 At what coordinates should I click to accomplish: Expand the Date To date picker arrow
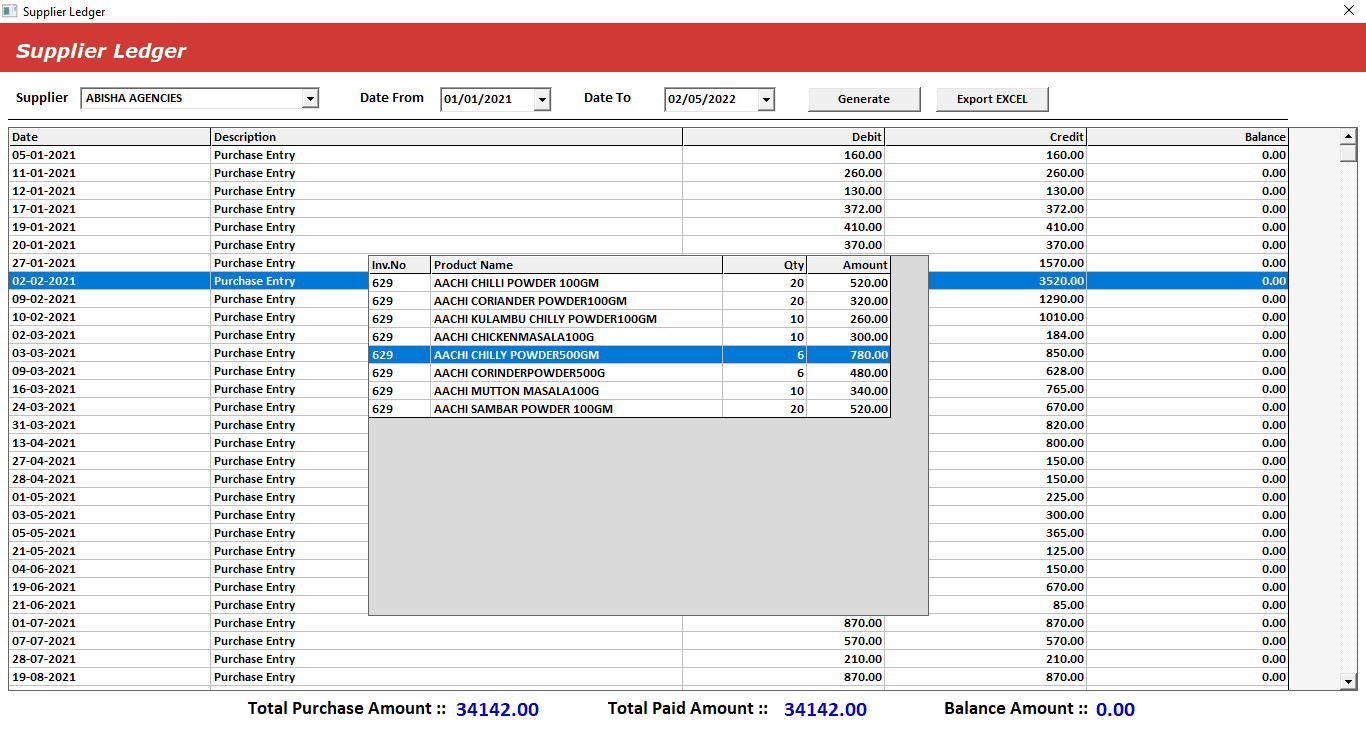coord(766,99)
